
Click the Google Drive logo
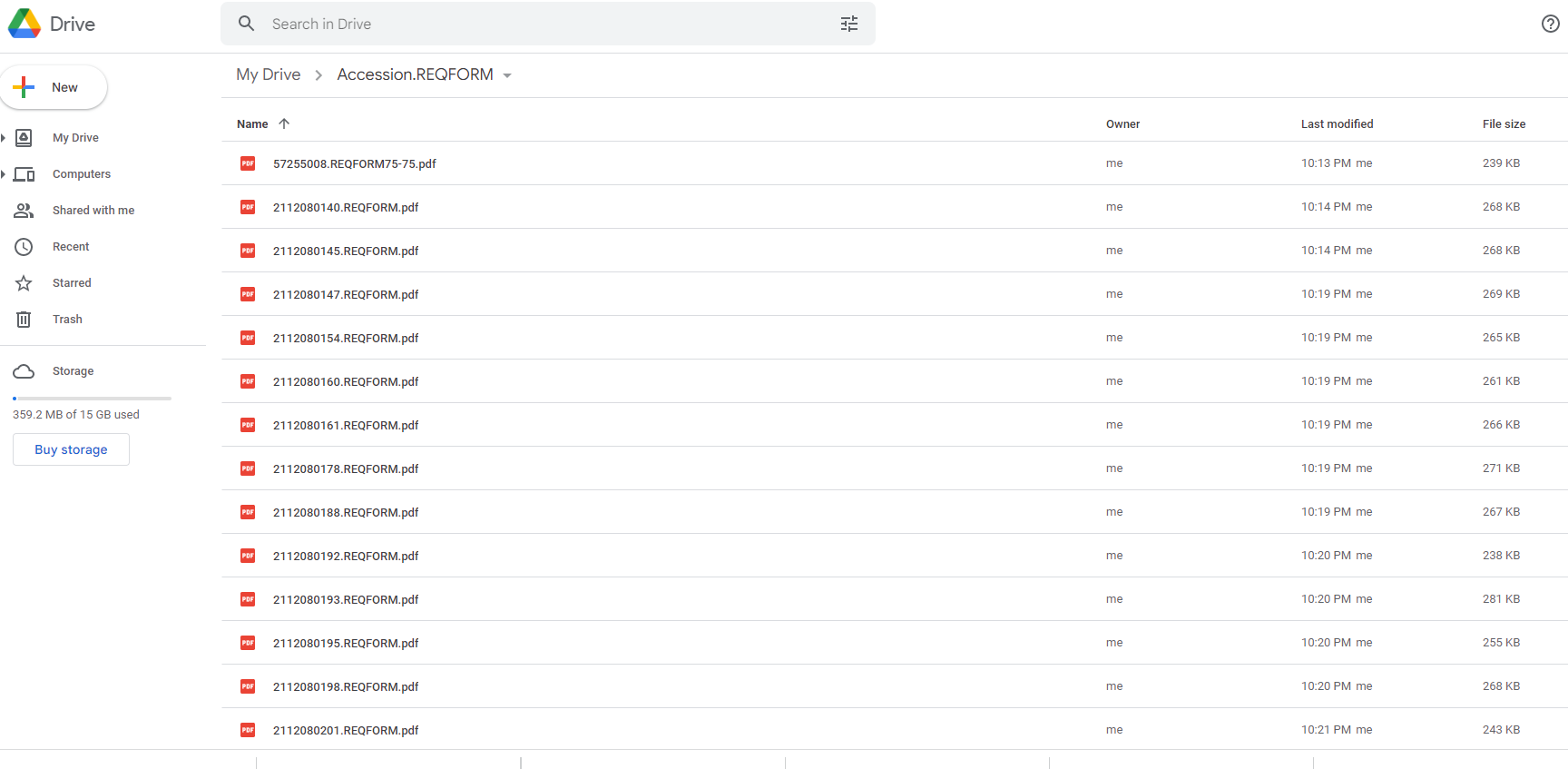click(24, 24)
